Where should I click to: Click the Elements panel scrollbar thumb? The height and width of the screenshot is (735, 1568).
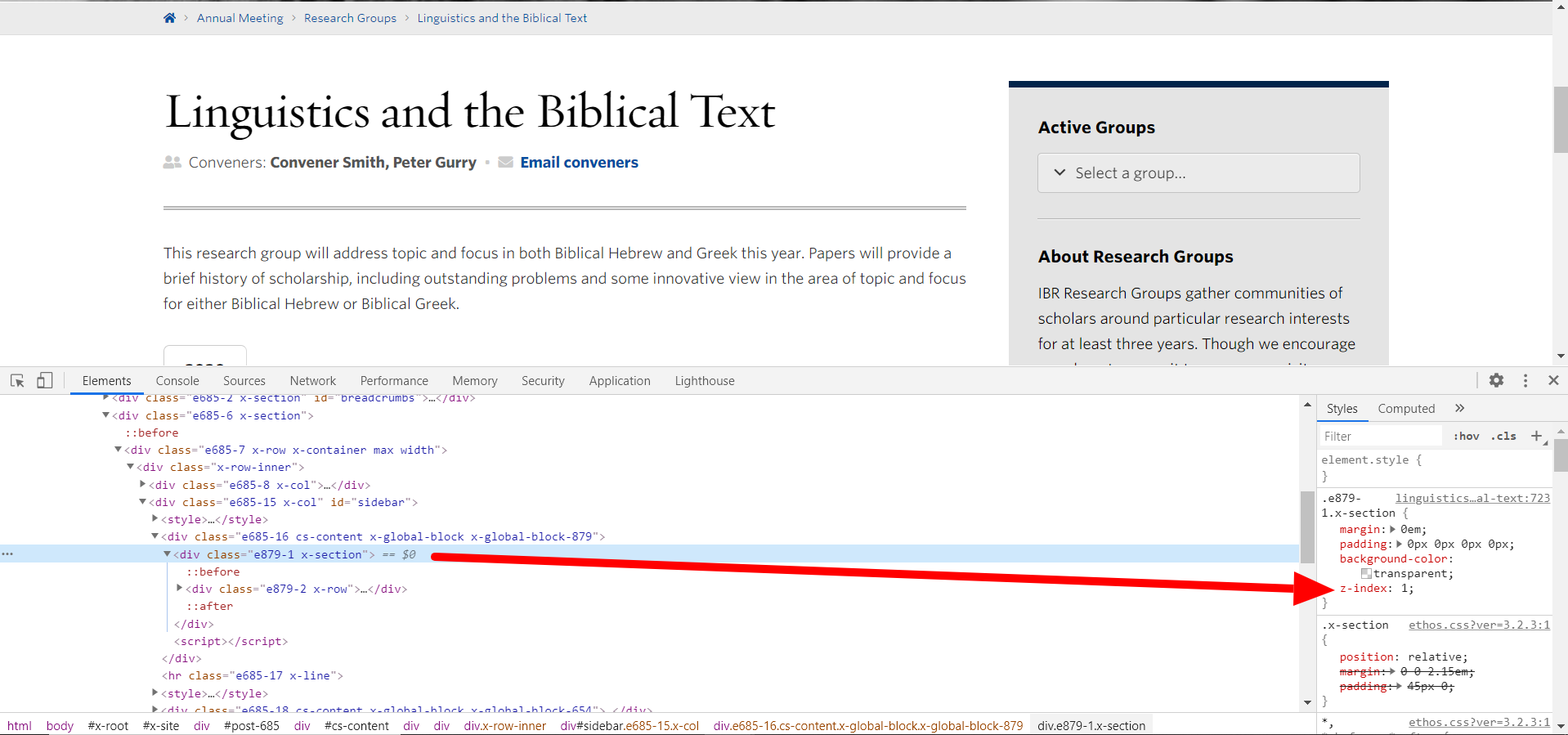1307,527
